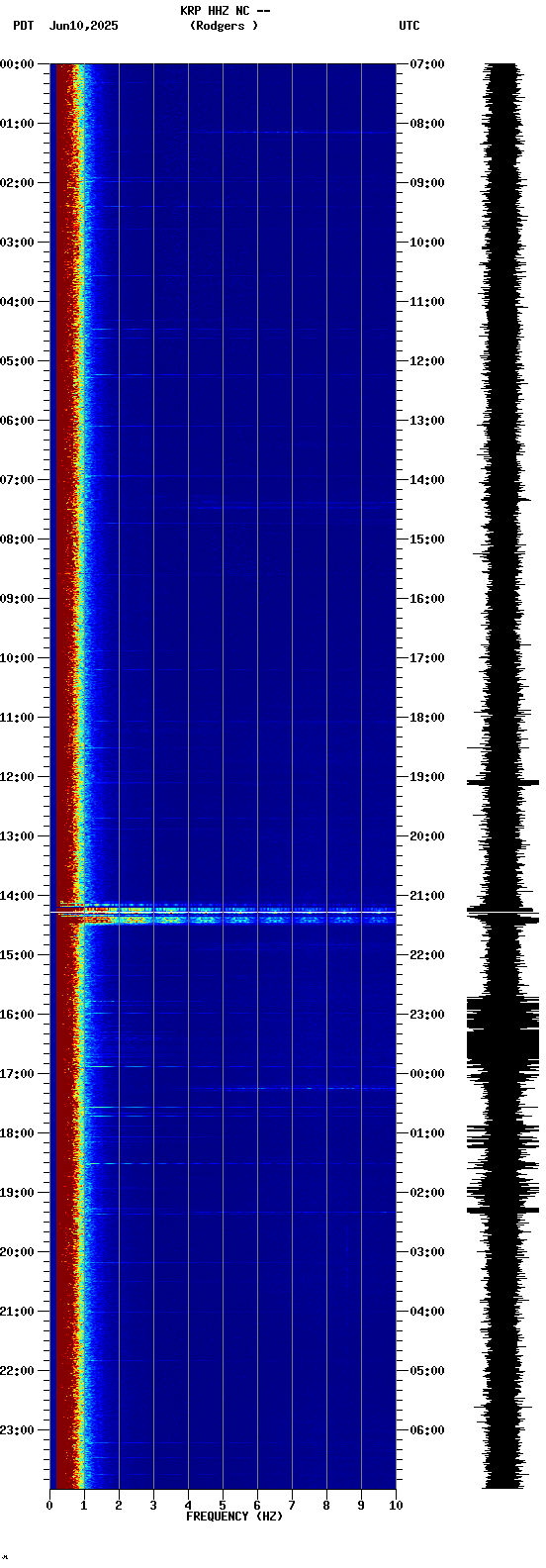
Task: Click the 09:00 PDT time label
Action: point(17,599)
